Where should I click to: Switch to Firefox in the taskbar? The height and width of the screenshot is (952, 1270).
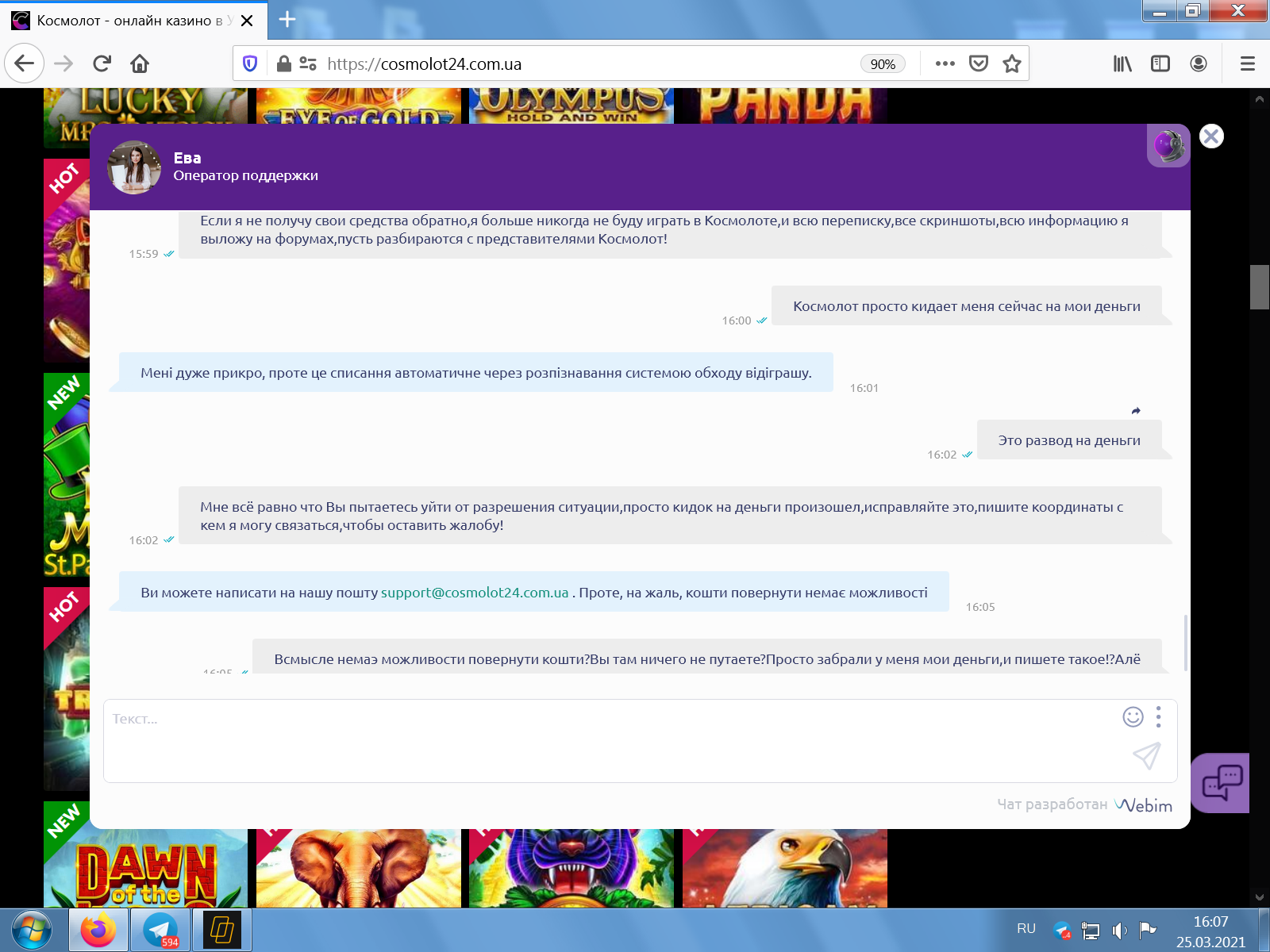coord(98,930)
